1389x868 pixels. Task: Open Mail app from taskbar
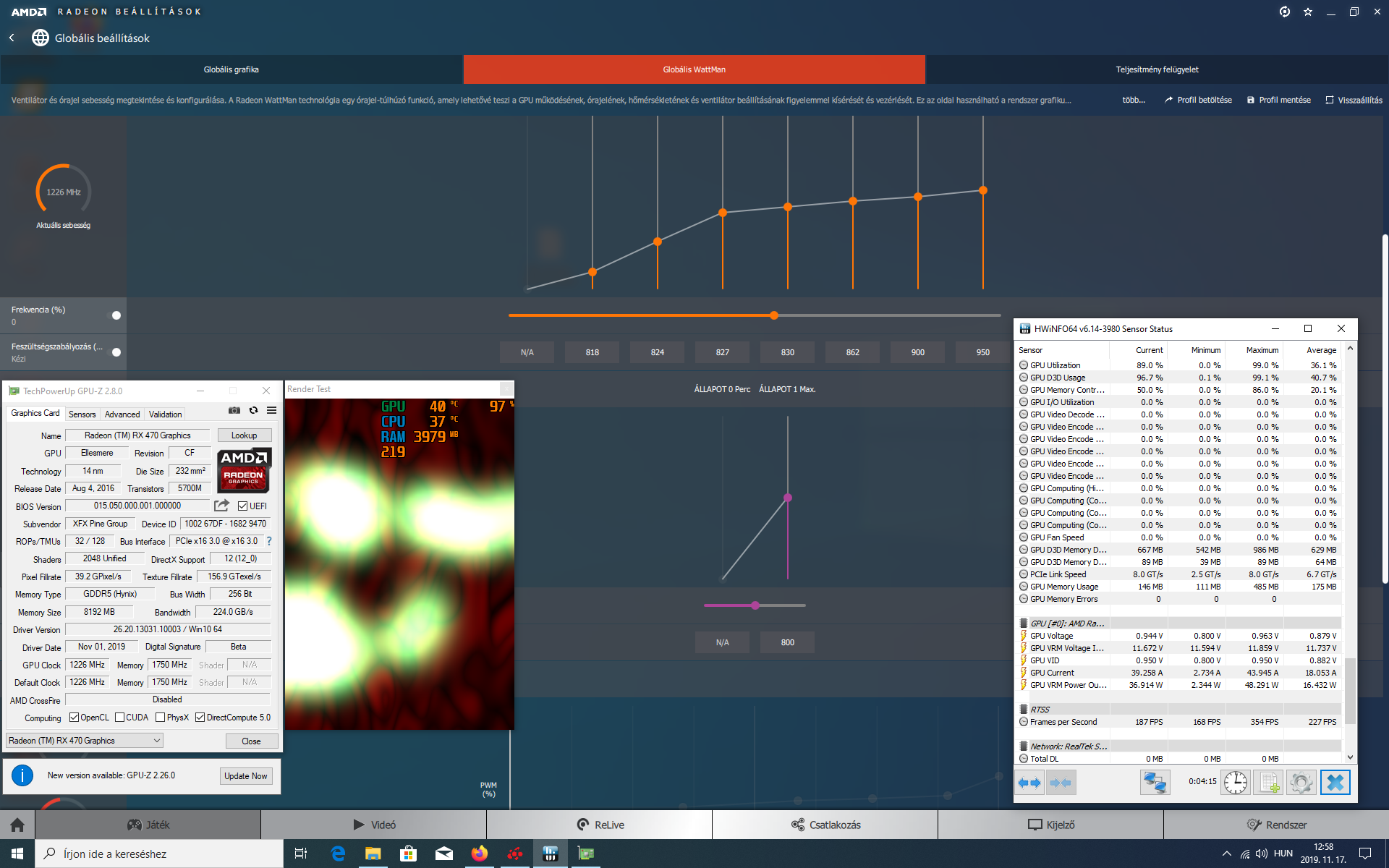(444, 854)
